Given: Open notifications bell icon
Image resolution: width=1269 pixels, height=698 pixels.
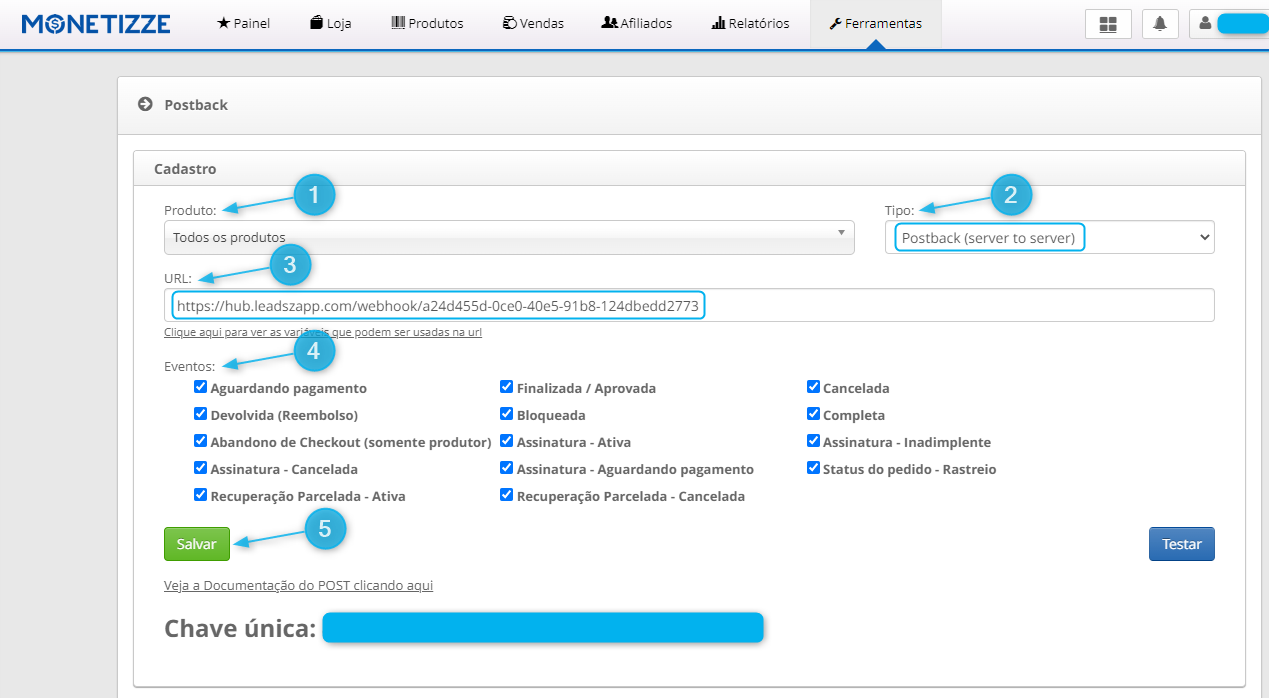Looking at the screenshot, I should (1160, 24).
